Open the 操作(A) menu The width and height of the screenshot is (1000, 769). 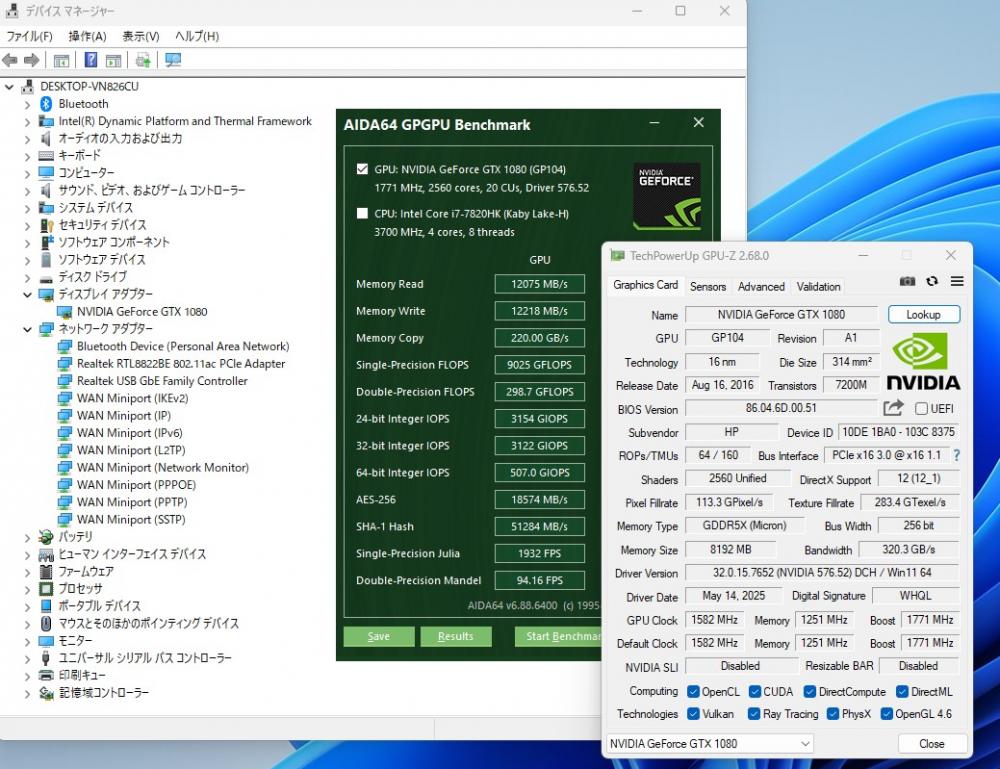click(x=87, y=36)
